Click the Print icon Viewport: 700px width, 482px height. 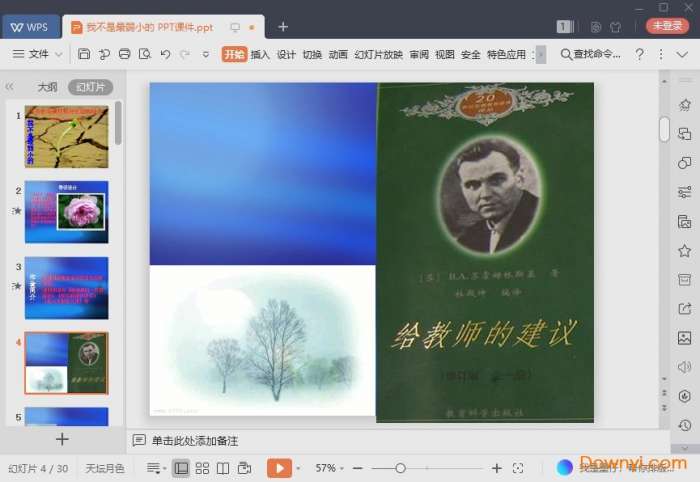pos(125,54)
